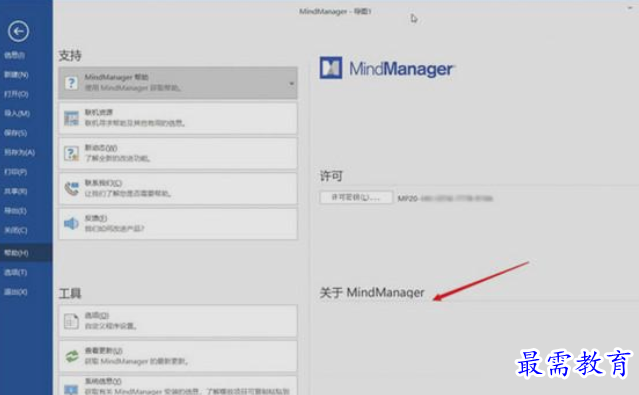Viewport: 639px width, 395px height.
Task: Select 新建(N) in the sidebar
Action: pos(16,75)
